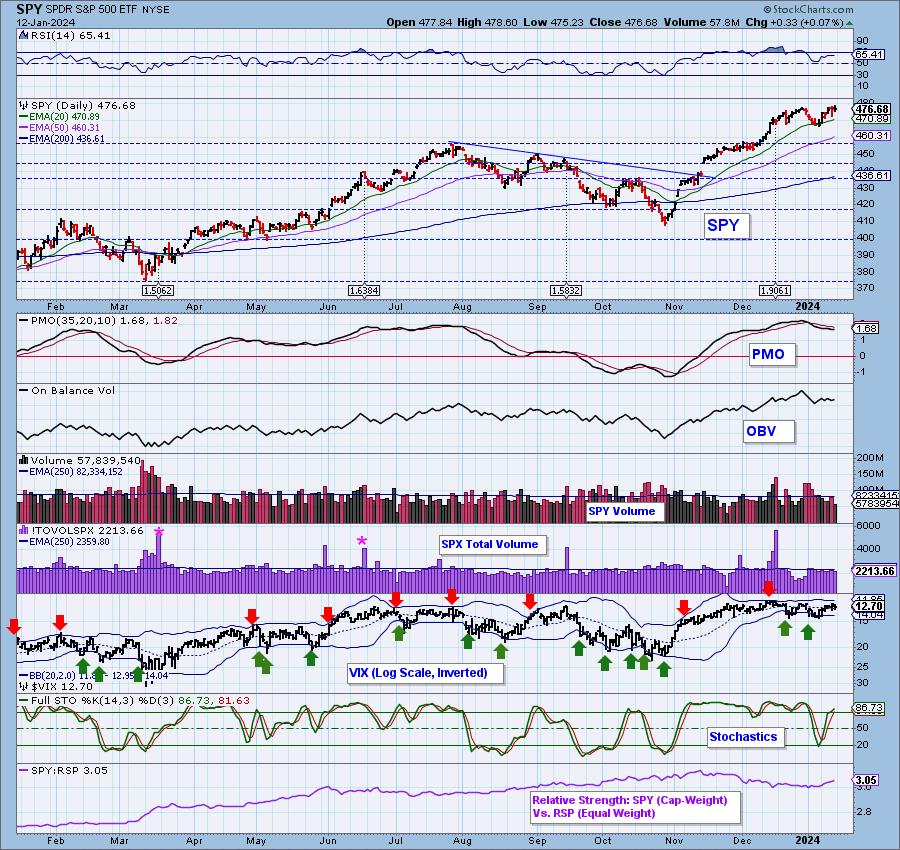Click the 'PMO(35,20,10) 1.68, 1.82' label
Viewport: 900px width, 850px height.
[x=99, y=320]
